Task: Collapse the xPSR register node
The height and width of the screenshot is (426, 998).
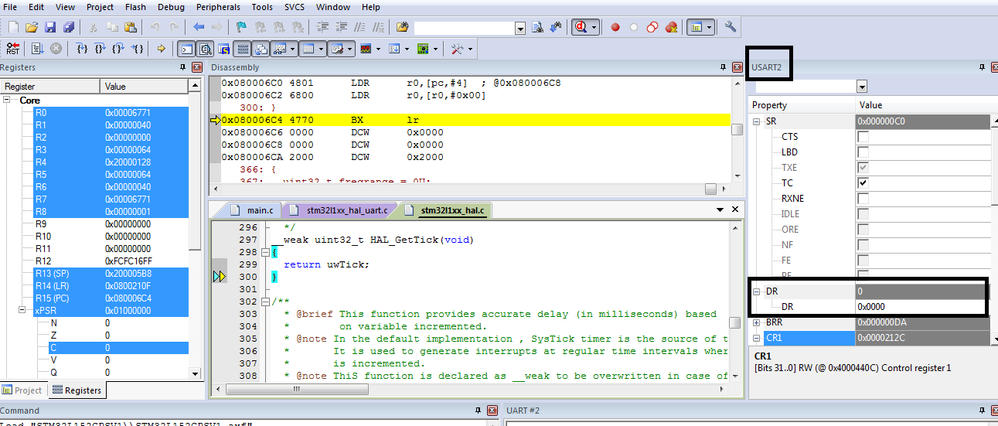Action: (x=23, y=311)
